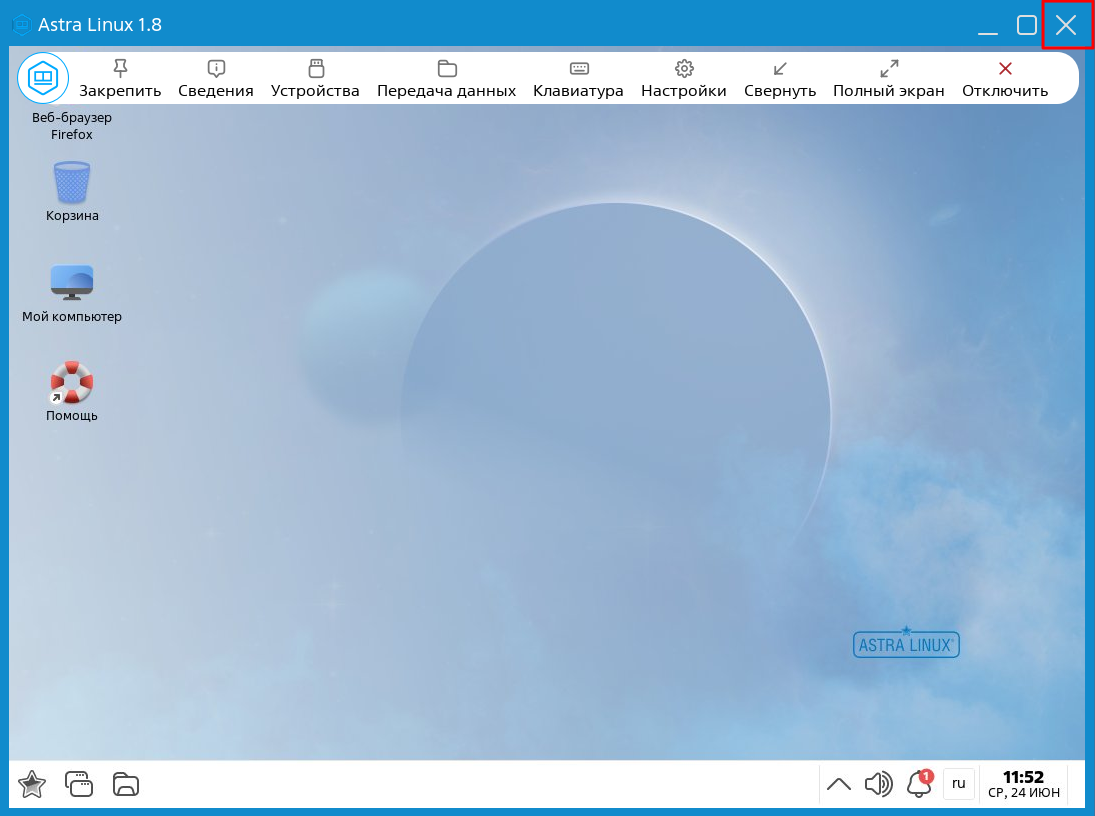This screenshot has width=1095, height=816.
Task: Click the window switcher taskbar icon
Action: click(79, 784)
